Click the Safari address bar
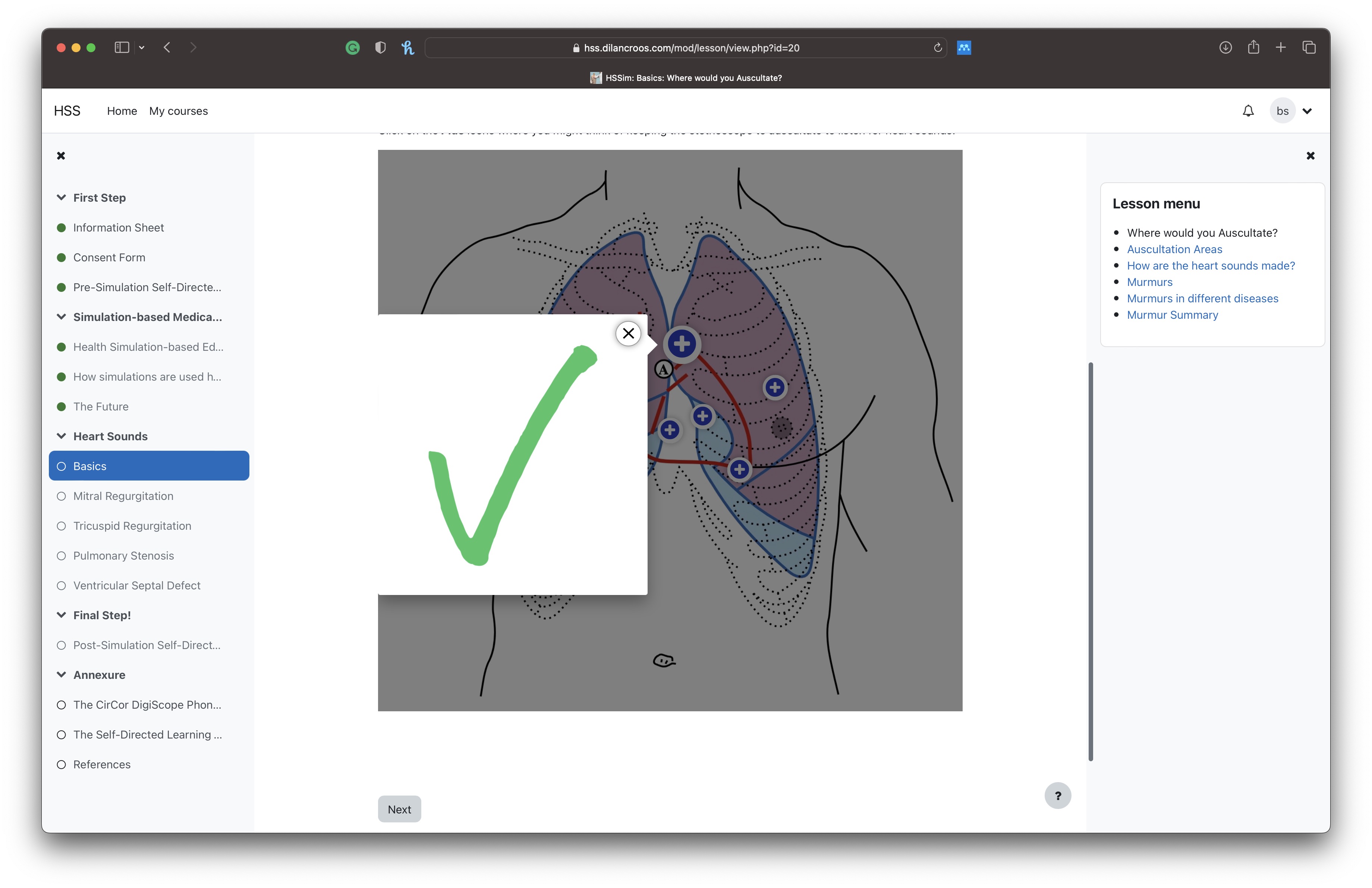The image size is (1372, 888). coord(686,48)
